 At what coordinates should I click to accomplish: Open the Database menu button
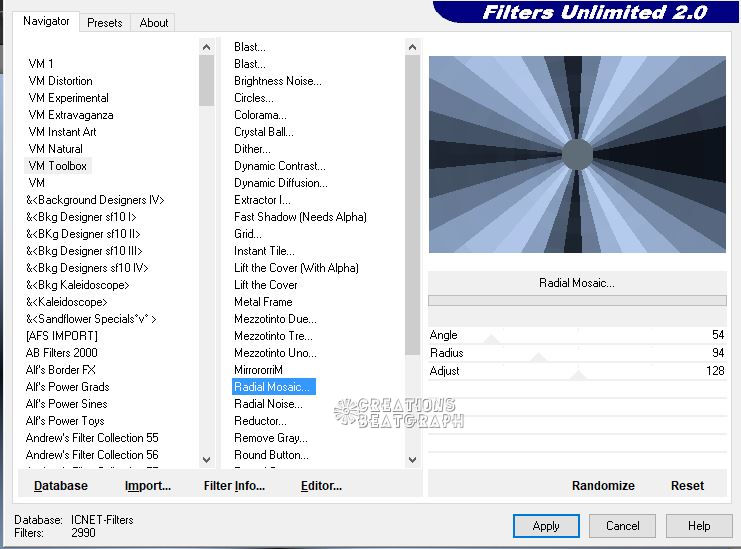click(61, 486)
